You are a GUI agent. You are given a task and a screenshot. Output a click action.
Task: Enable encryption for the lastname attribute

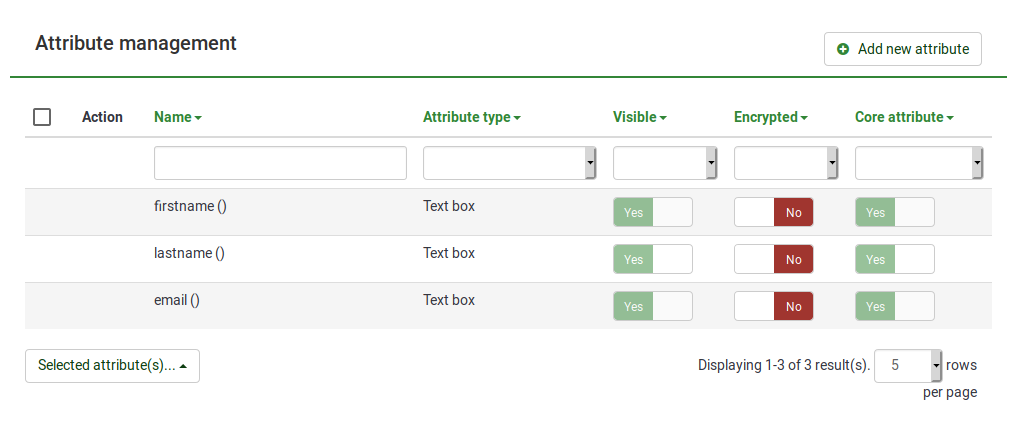tap(773, 259)
